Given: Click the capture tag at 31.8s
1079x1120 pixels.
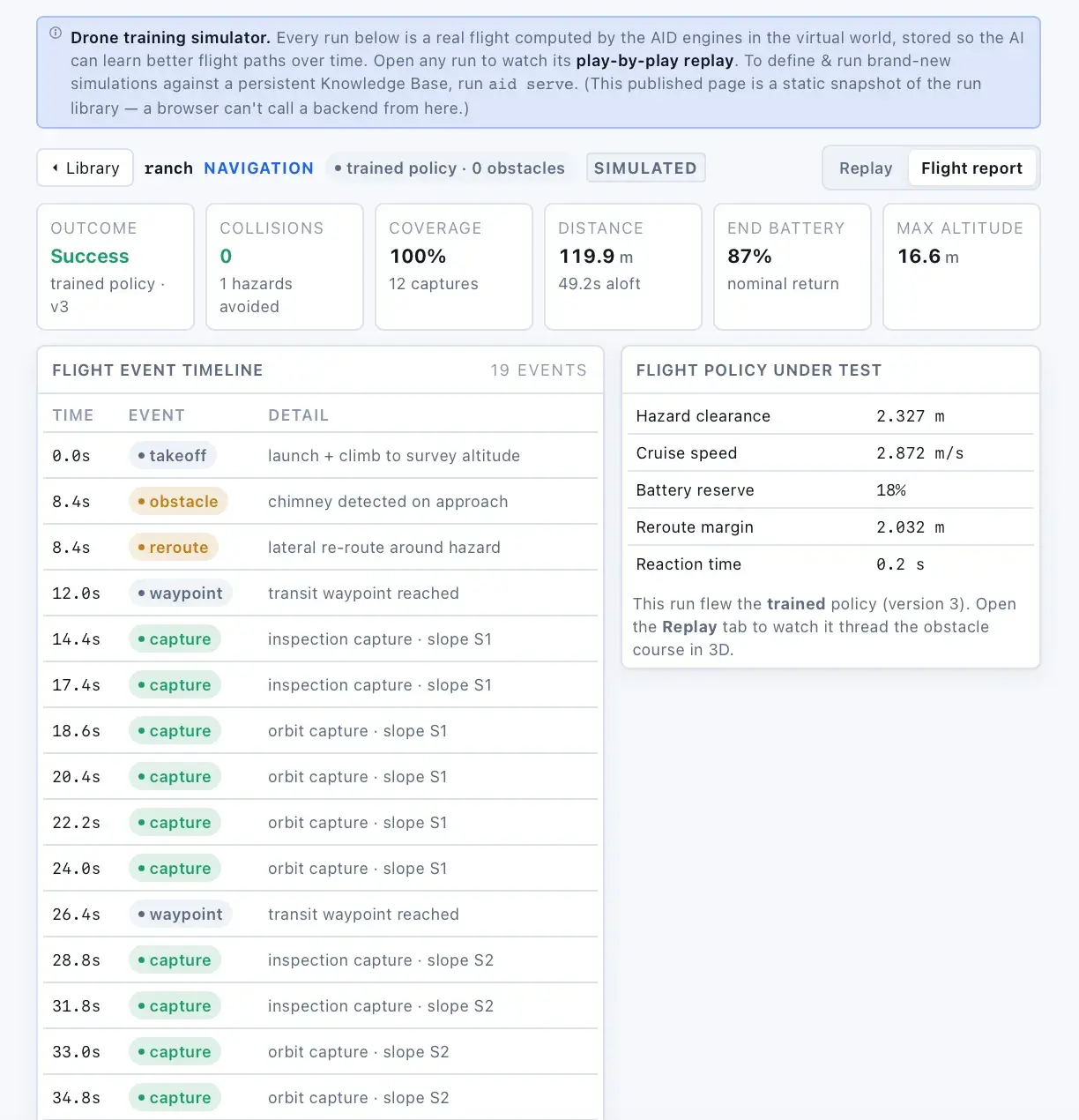Looking at the screenshot, I should tap(175, 1005).
